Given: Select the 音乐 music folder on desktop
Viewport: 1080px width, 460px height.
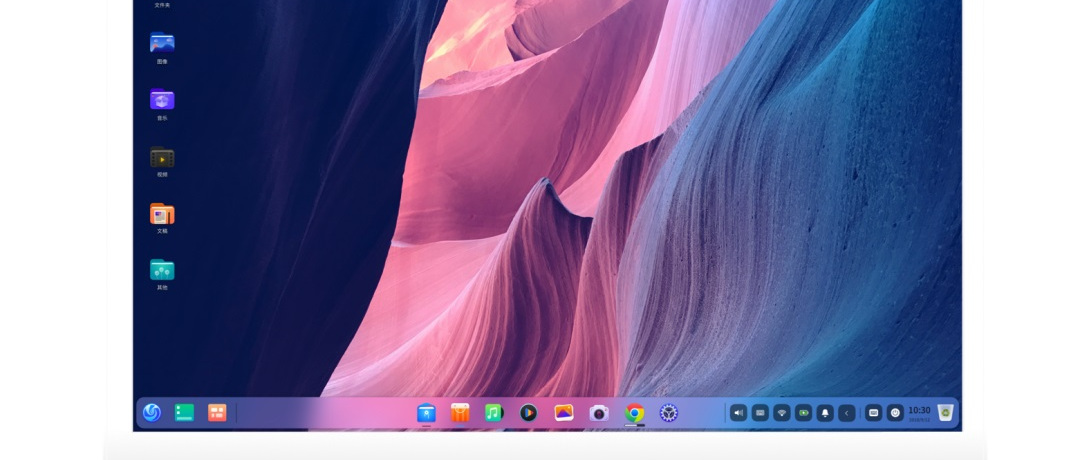Looking at the screenshot, I should click(x=162, y=104).
